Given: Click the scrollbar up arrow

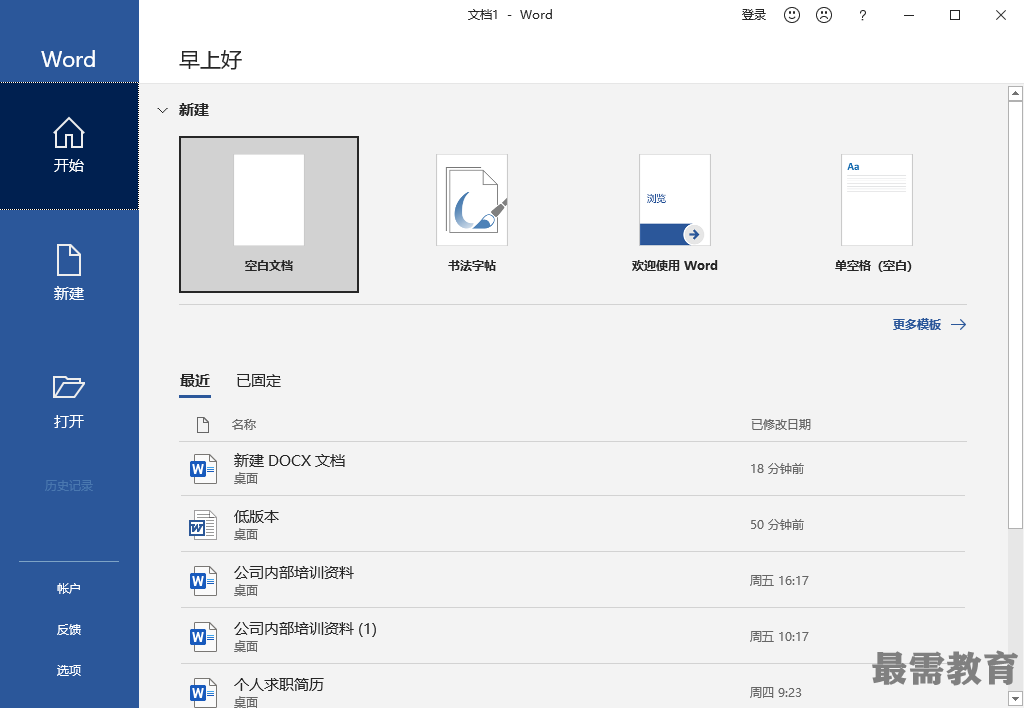Looking at the screenshot, I should [x=1016, y=93].
